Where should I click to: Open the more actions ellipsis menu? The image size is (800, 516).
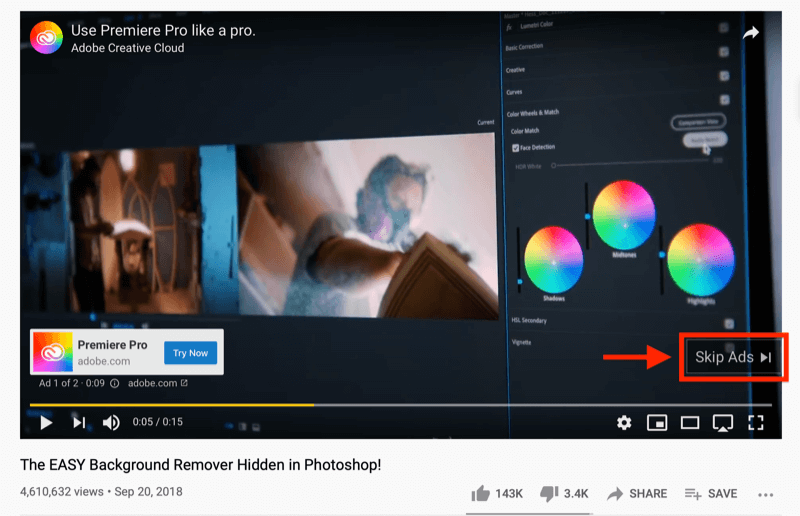[765, 495]
